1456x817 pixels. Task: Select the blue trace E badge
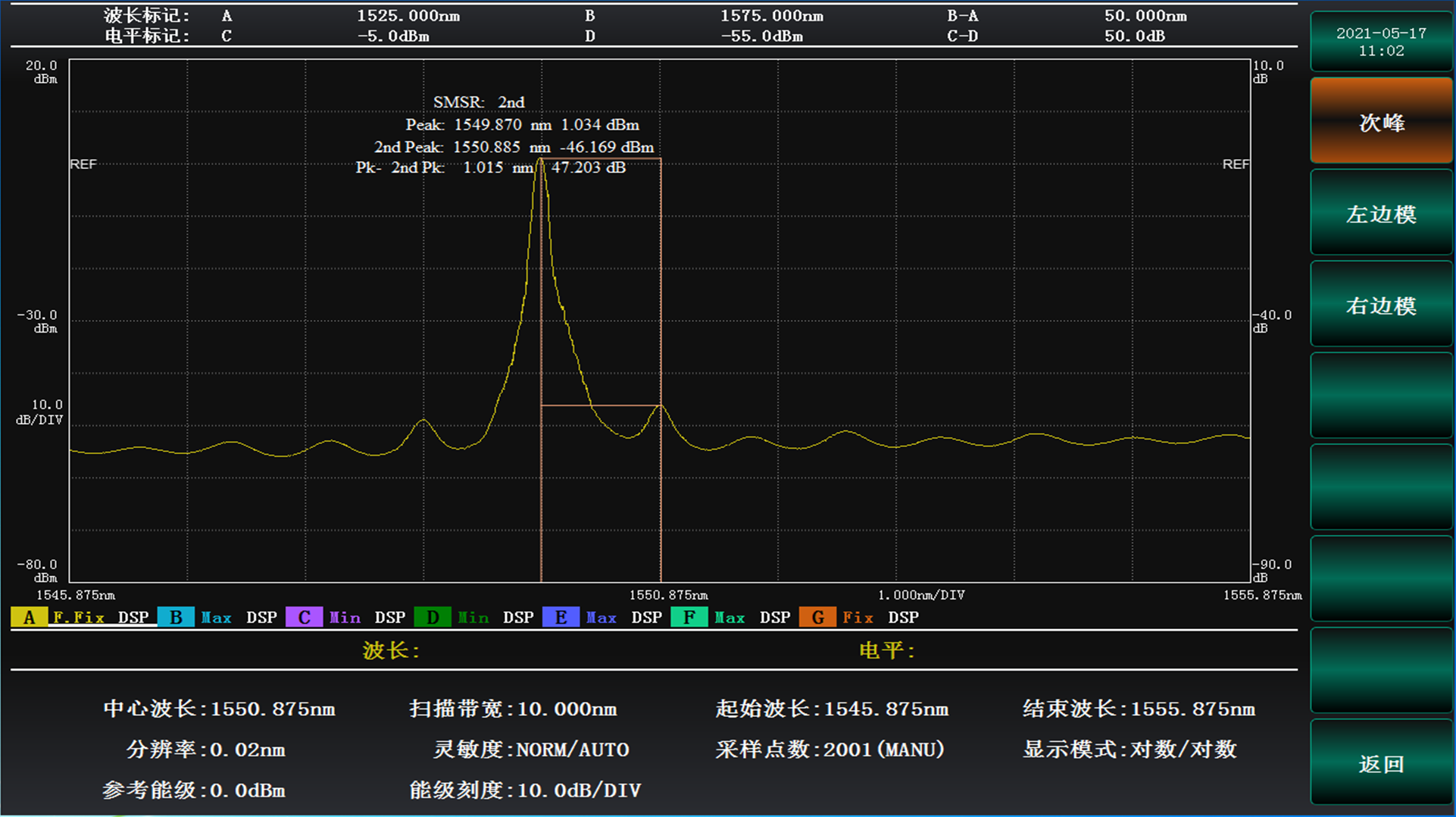(x=561, y=618)
